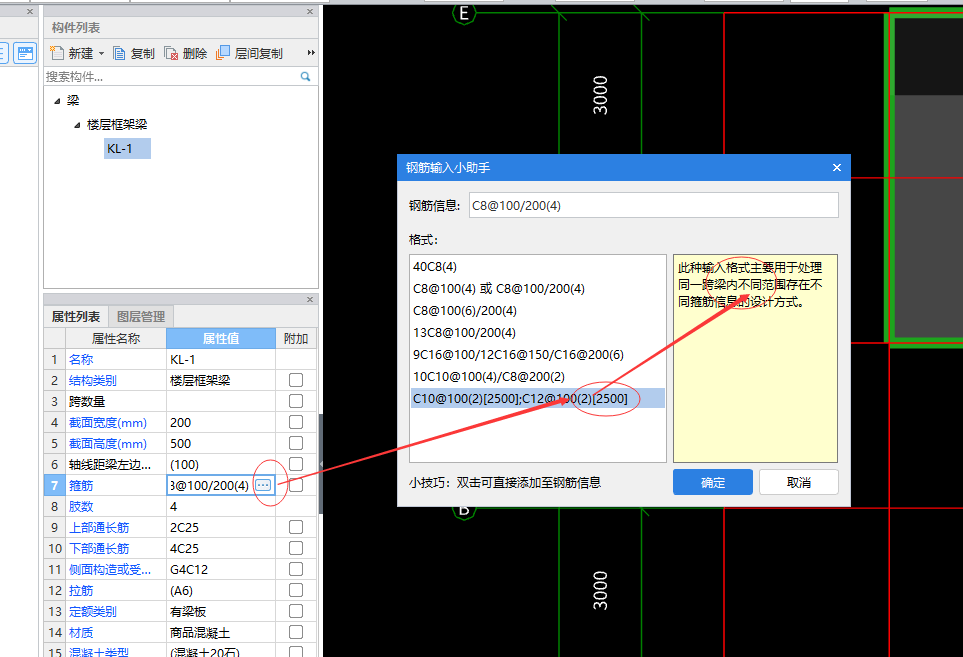Click the 肢数 value 4
Image resolution: width=963 pixels, height=657 pixels.
221,507
